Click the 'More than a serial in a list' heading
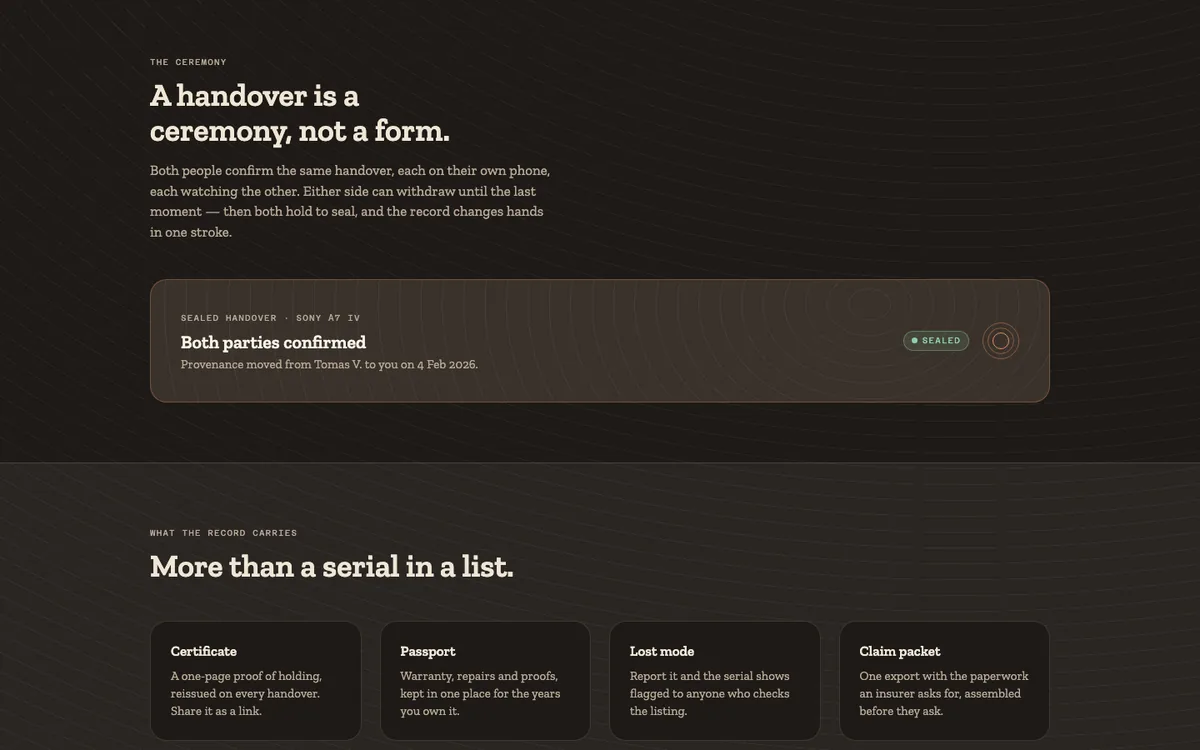The height and width of the screenshot is (750, 1200). pyautogui.click(x=331, y=567)
